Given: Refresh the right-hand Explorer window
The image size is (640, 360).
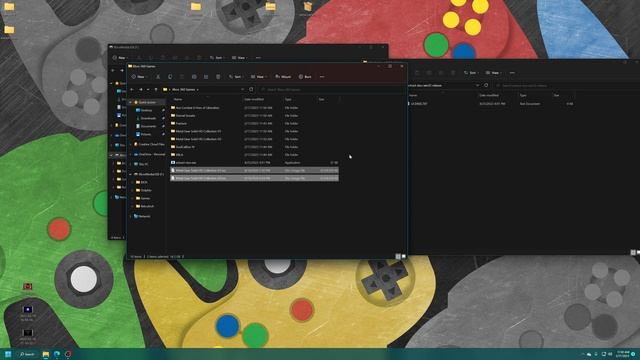Looking at the screenshot, I should click(x=486, y=85).
